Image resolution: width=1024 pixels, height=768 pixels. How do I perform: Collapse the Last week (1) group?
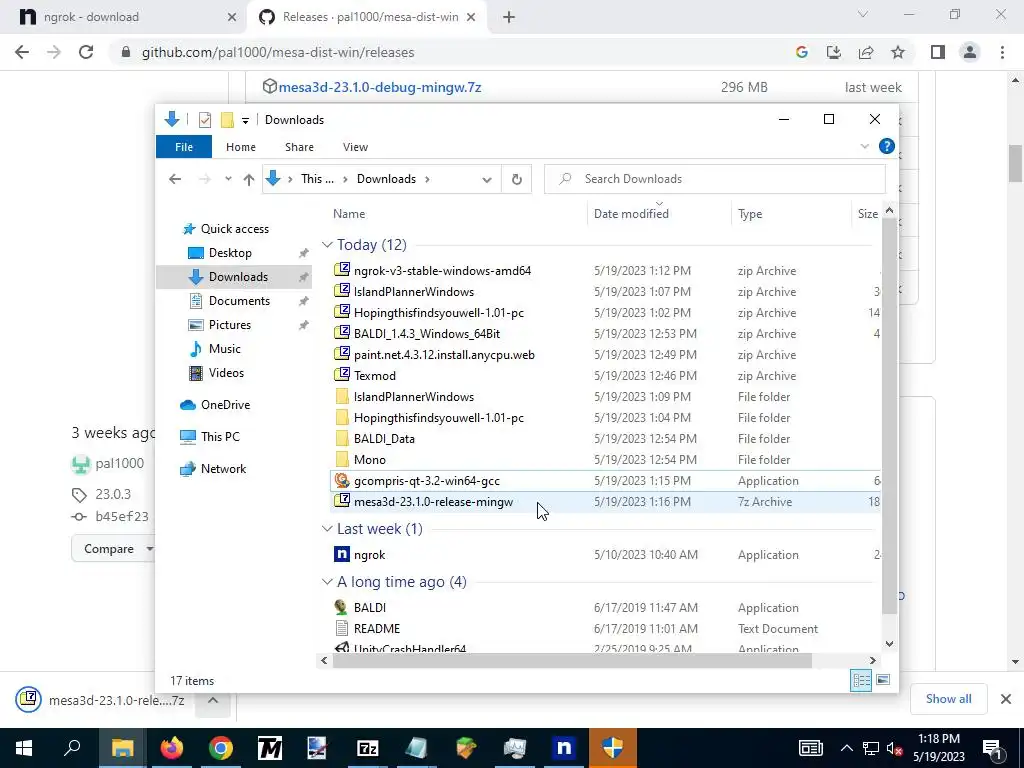327,529
